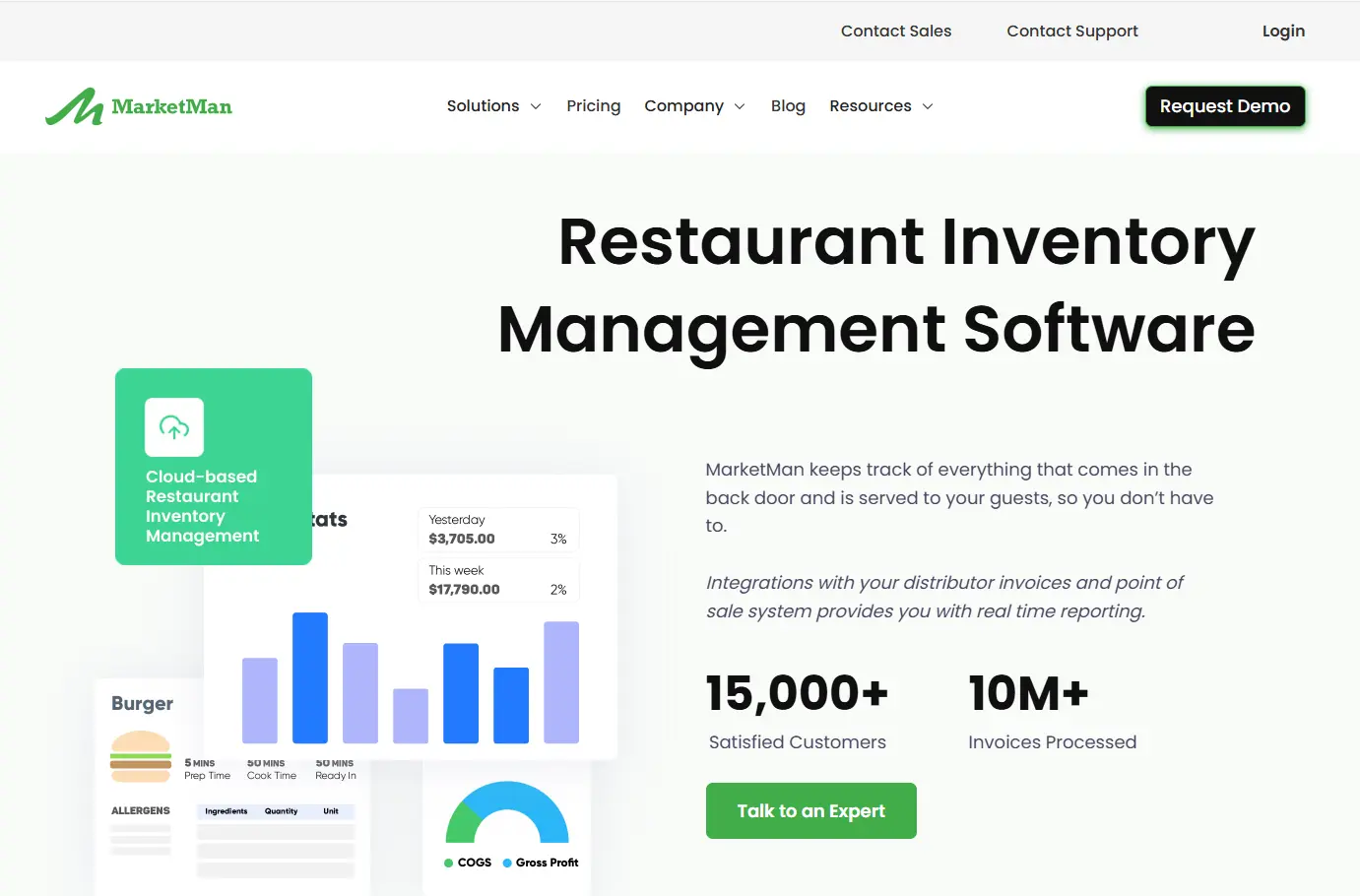Click the green COGS legend dot
Image resolution: width=1360 pixels, height=896 pixels.
point(449,863)
